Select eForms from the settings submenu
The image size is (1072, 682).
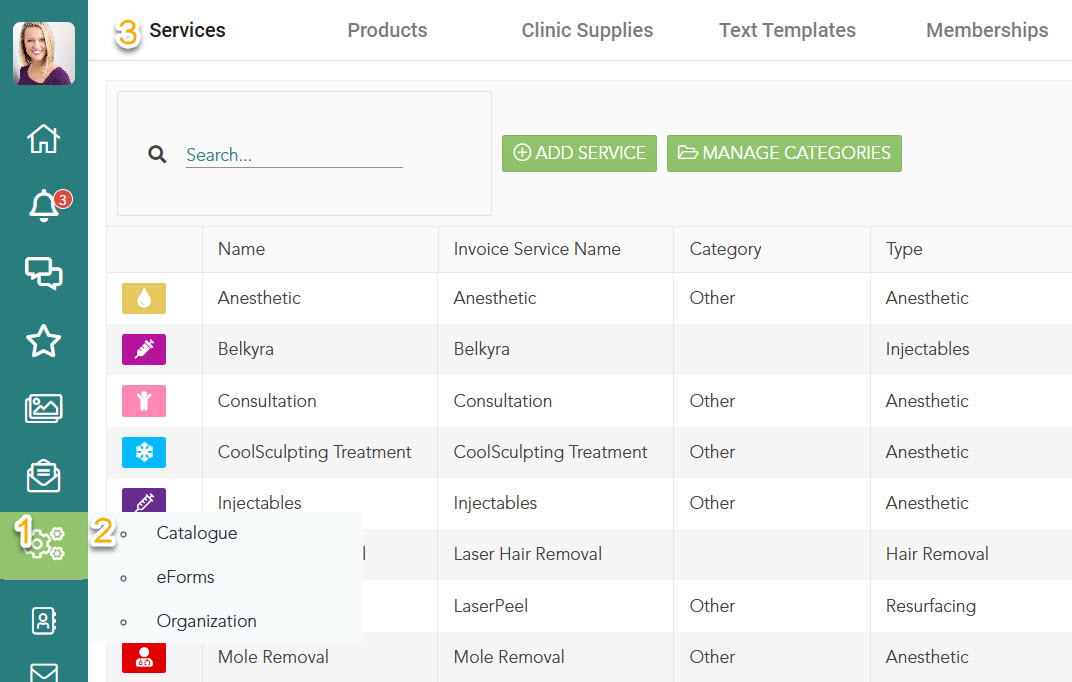[x=185, y=577]
